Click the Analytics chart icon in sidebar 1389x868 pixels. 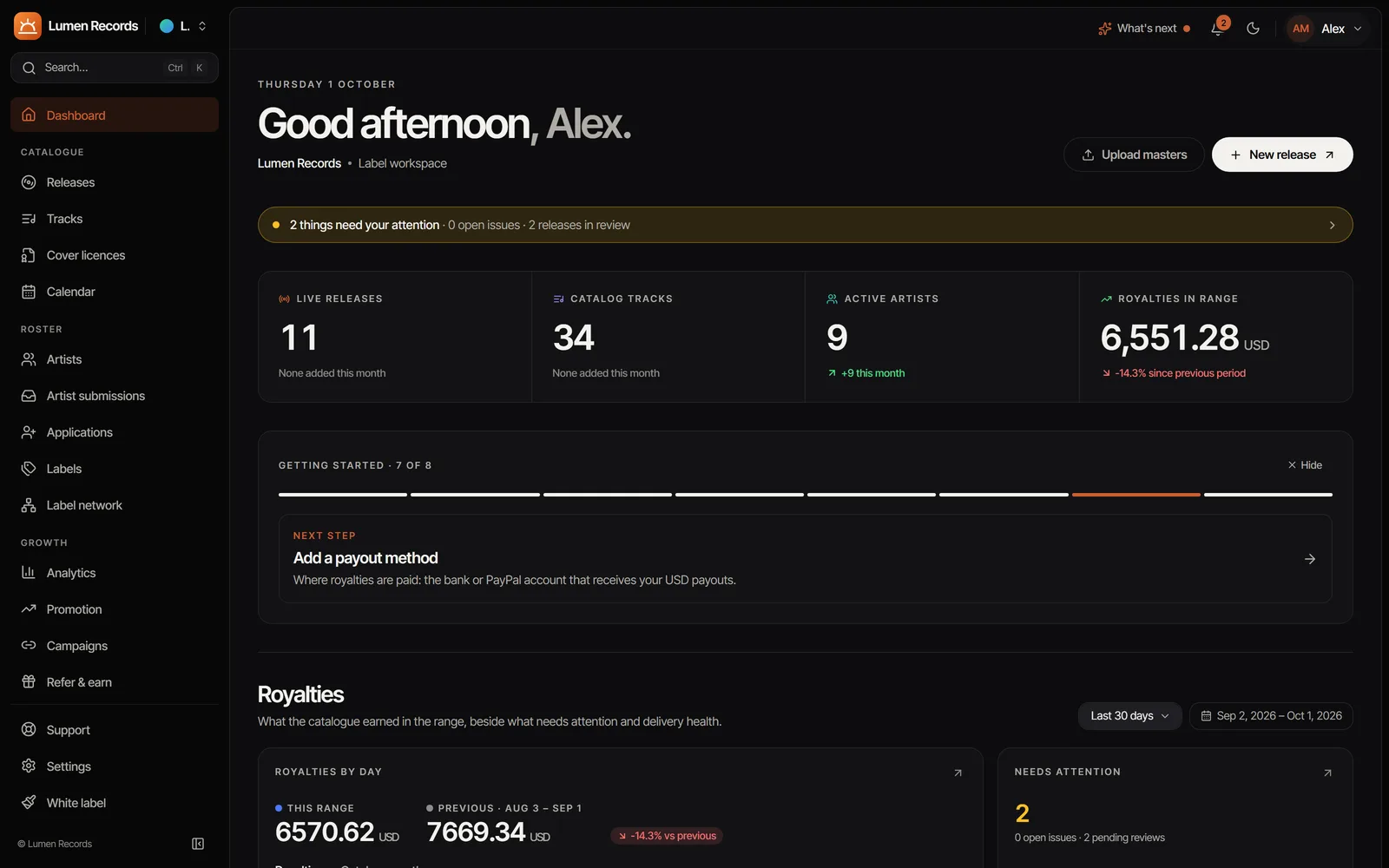(x=29, y=573)
